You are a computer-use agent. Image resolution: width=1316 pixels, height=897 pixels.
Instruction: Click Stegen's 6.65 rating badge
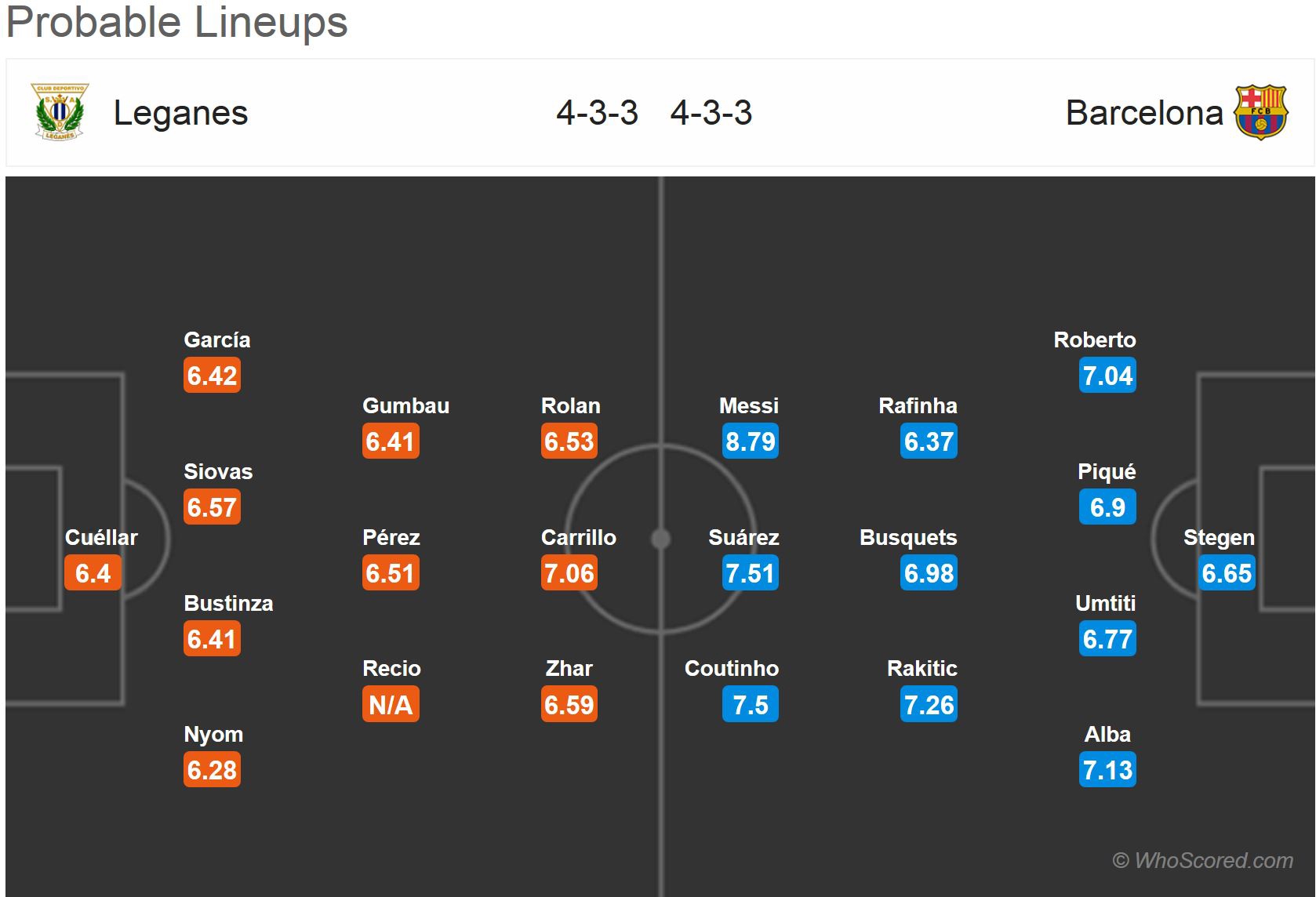pyautogui.click(x=1227, y=573)
